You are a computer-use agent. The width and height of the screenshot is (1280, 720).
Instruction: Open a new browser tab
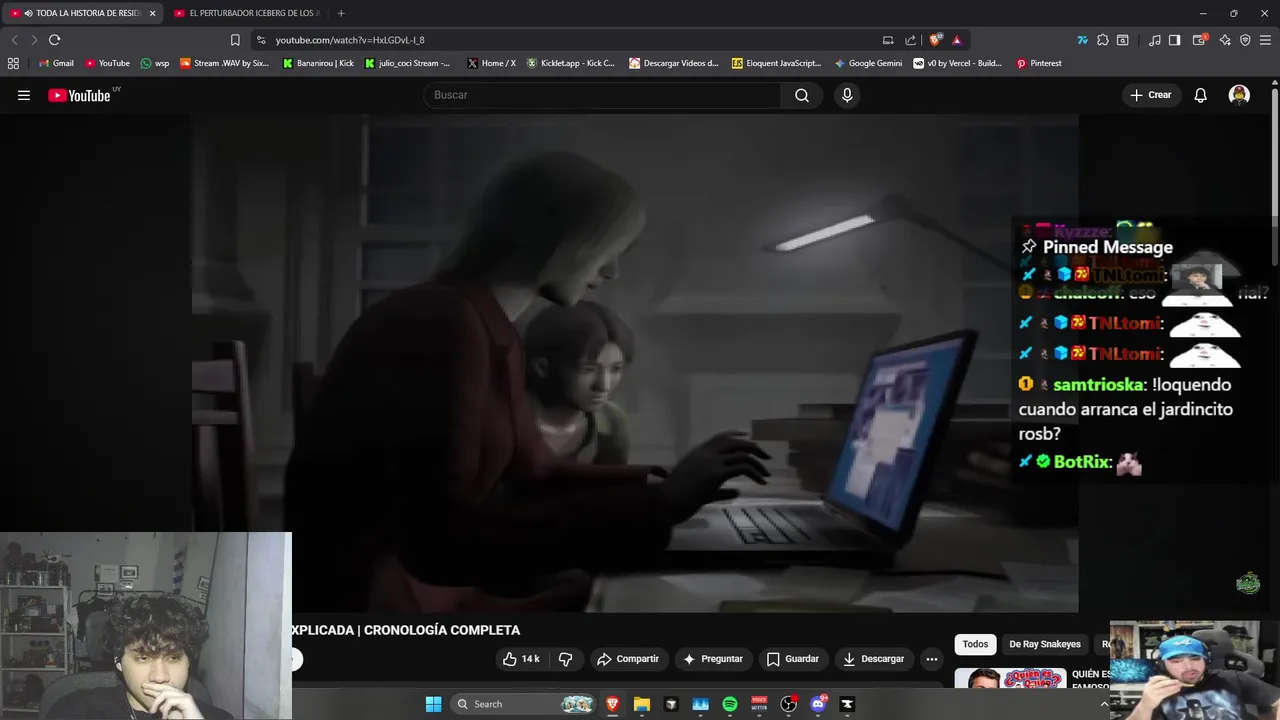(341, 13)
